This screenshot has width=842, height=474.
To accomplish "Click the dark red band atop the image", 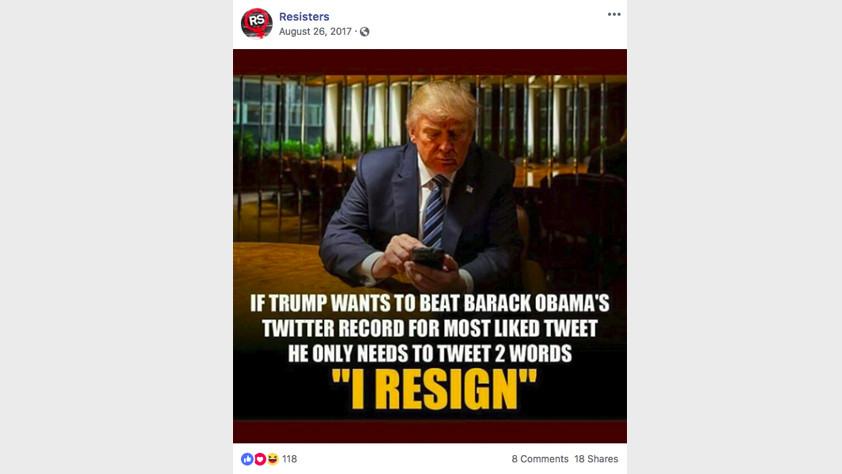I will [x=430, y=62].
